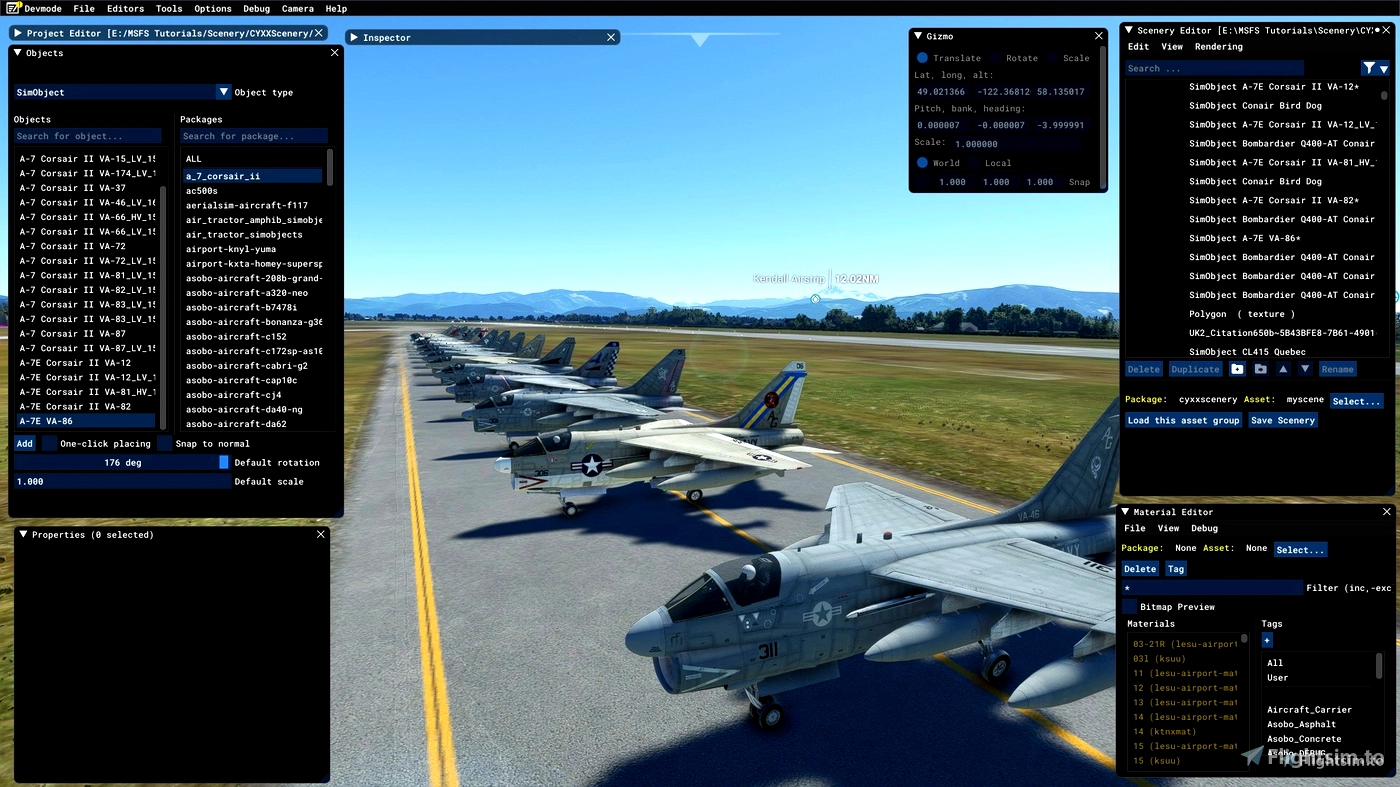
Task: Enable One-click placing checkbox
Action: 47,443
